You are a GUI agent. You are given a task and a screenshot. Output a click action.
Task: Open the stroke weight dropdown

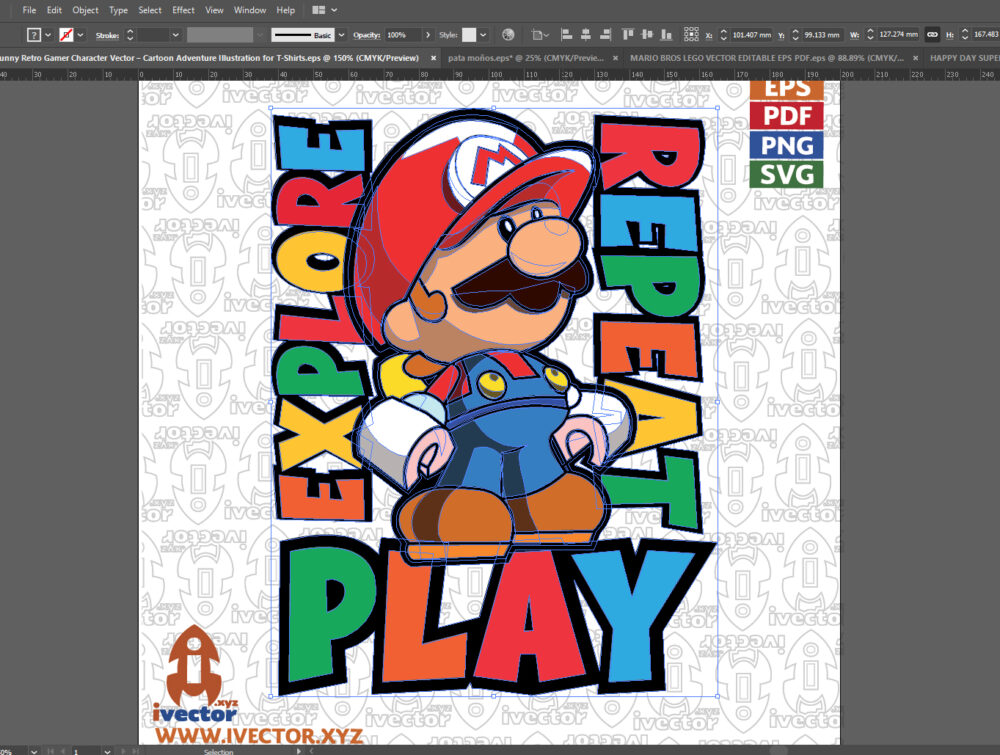[x=175, y=35]
